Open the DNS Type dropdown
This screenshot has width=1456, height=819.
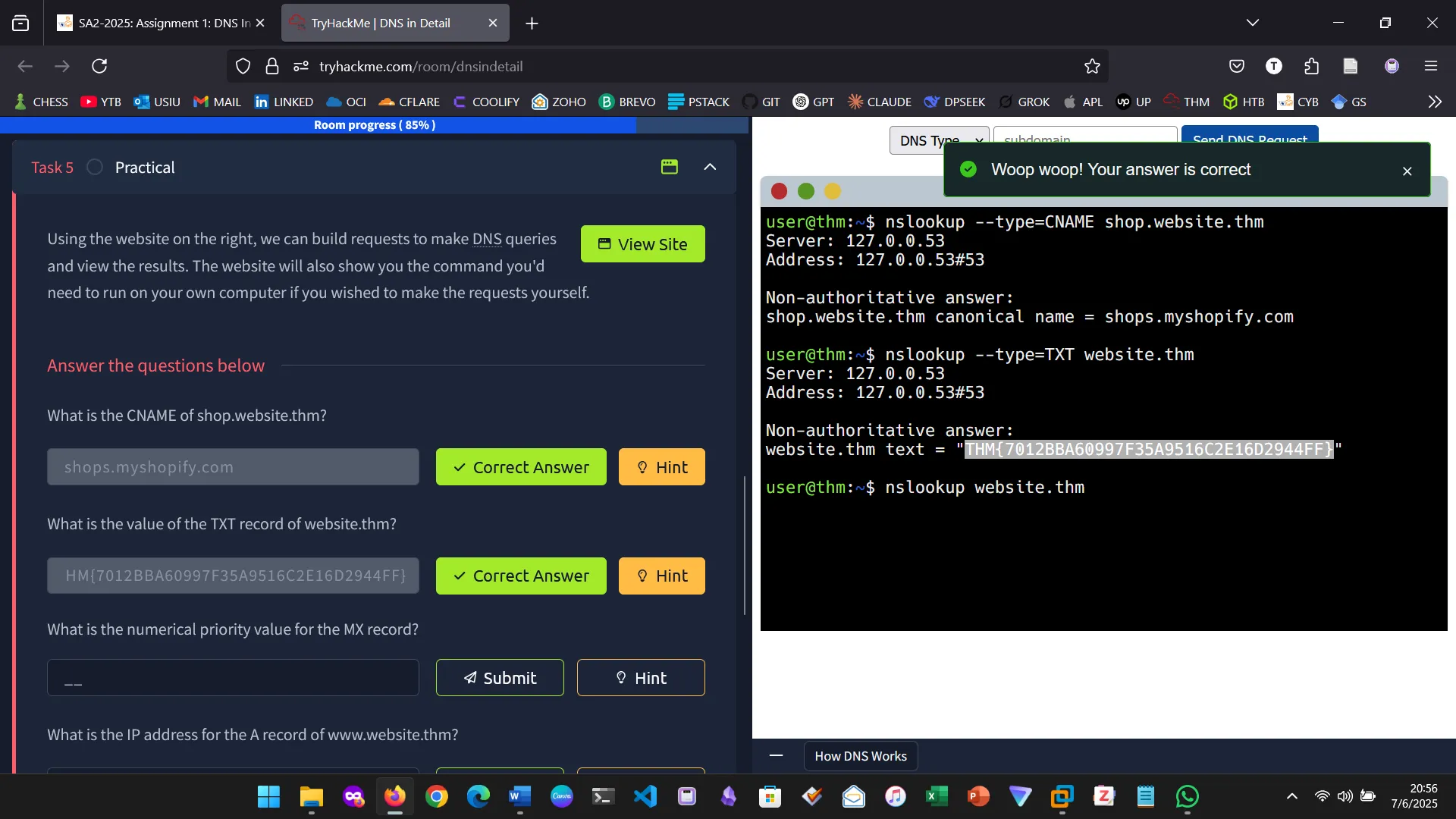click(x=938, y=140)
